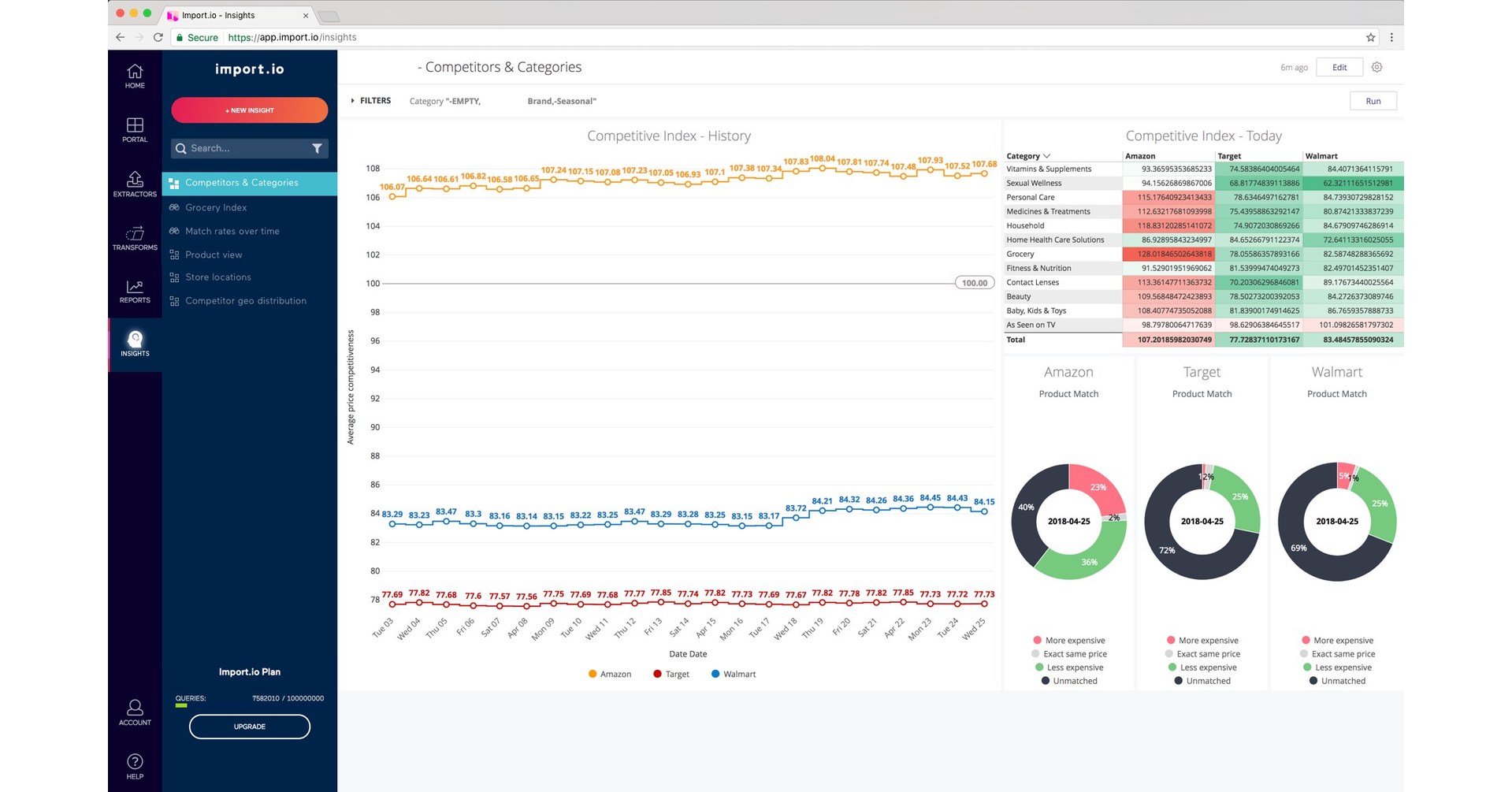Toggle the Walmart series visibility
Viewport: 1512px width, 792px height.
[x=733, y=674]
